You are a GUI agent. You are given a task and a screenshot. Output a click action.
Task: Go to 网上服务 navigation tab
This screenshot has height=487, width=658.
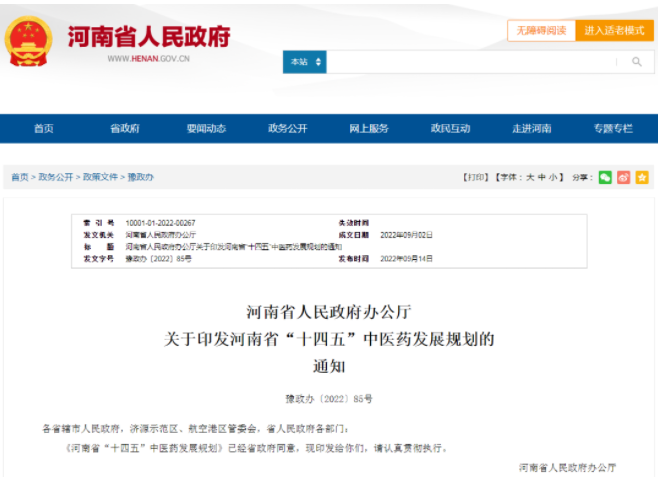tap(368, 129)
